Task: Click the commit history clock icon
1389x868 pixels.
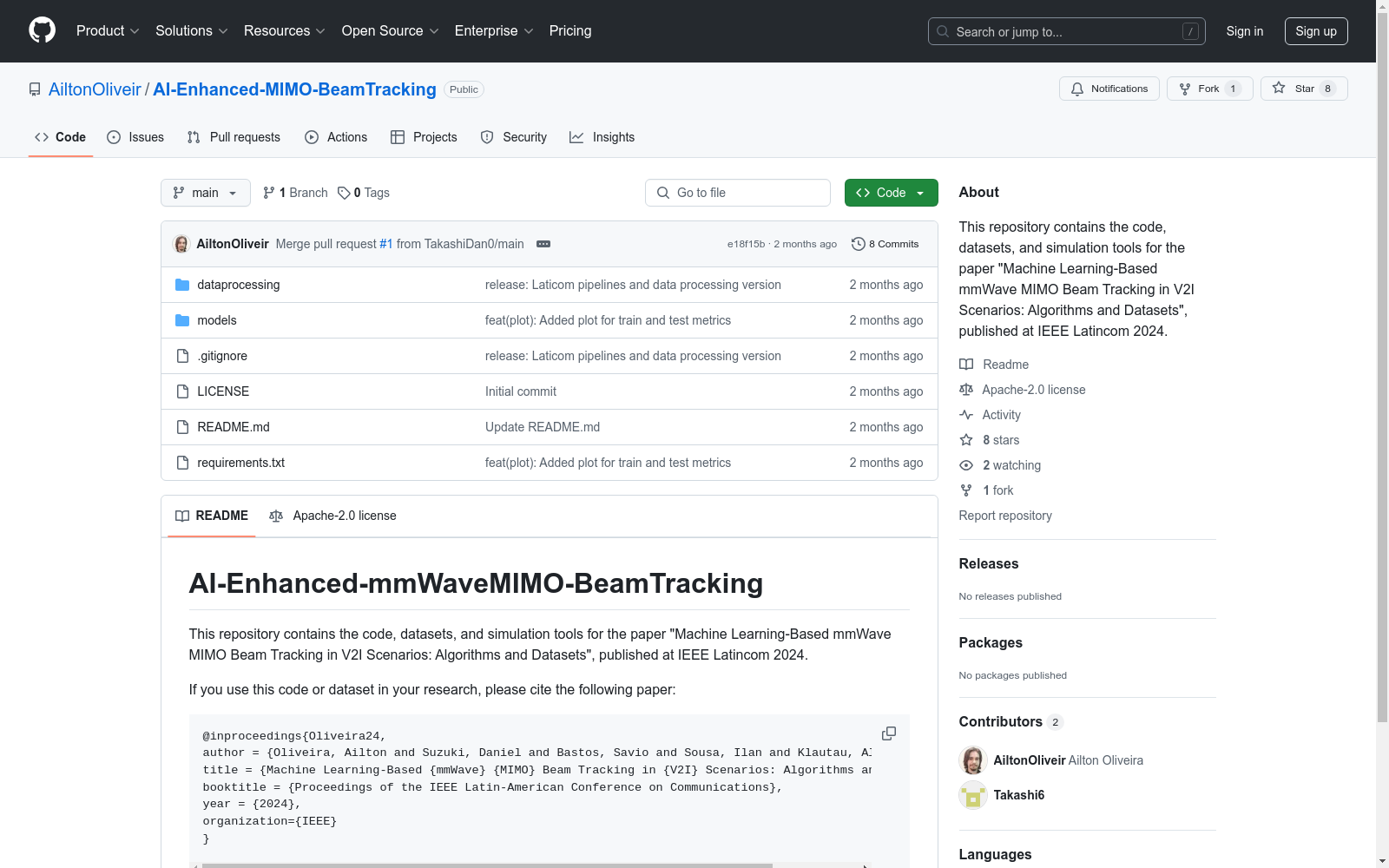Action: 859,244
